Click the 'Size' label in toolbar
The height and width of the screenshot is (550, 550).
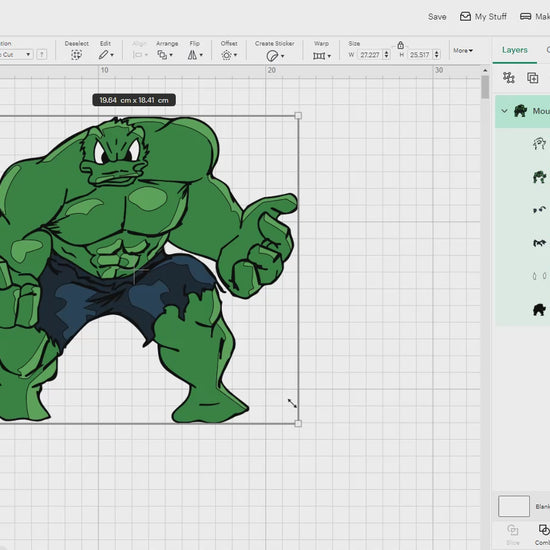tap(354, 43)
